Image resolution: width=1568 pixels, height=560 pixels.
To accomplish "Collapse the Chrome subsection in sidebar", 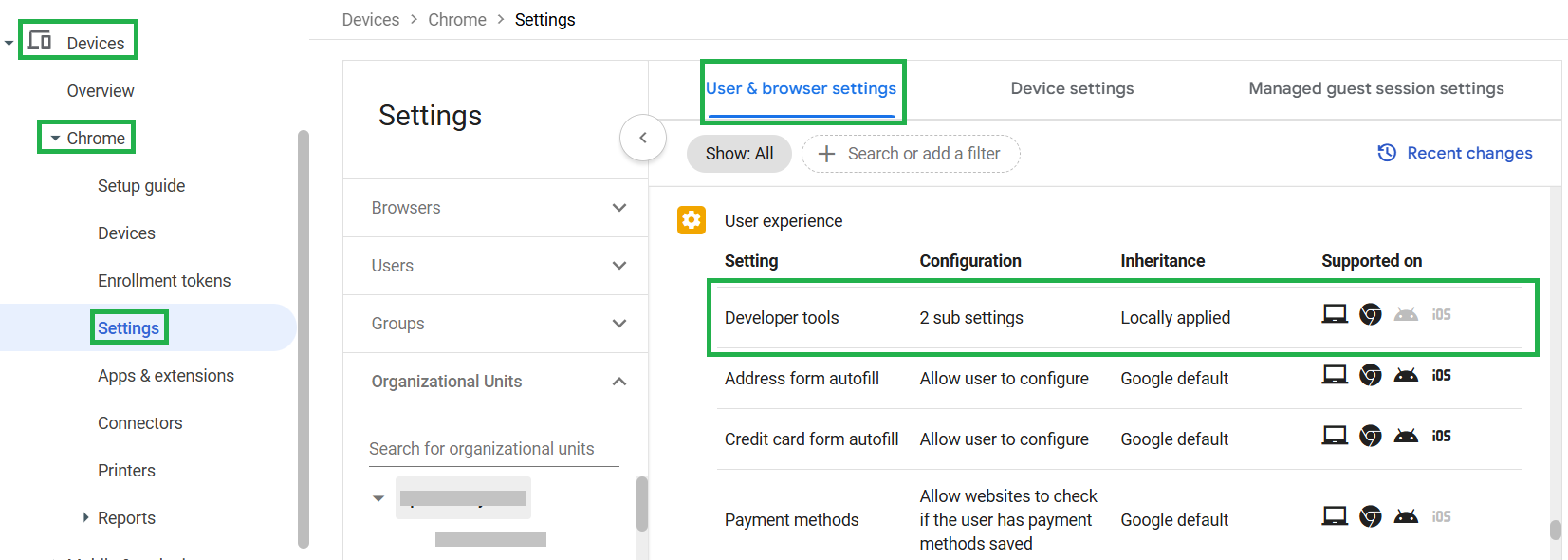I will click(x=56, y=139).
